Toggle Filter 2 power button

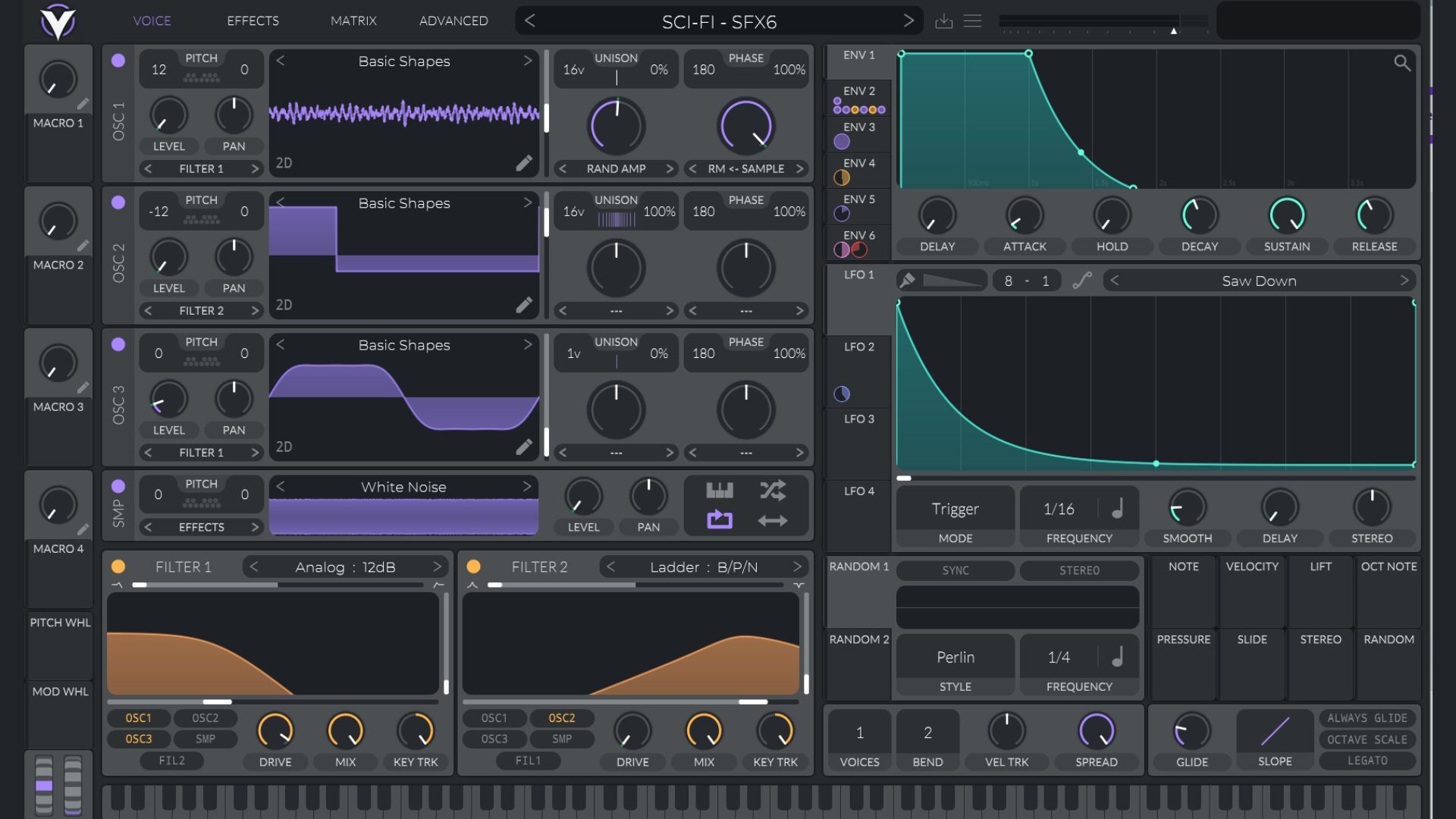click(474, 566)
